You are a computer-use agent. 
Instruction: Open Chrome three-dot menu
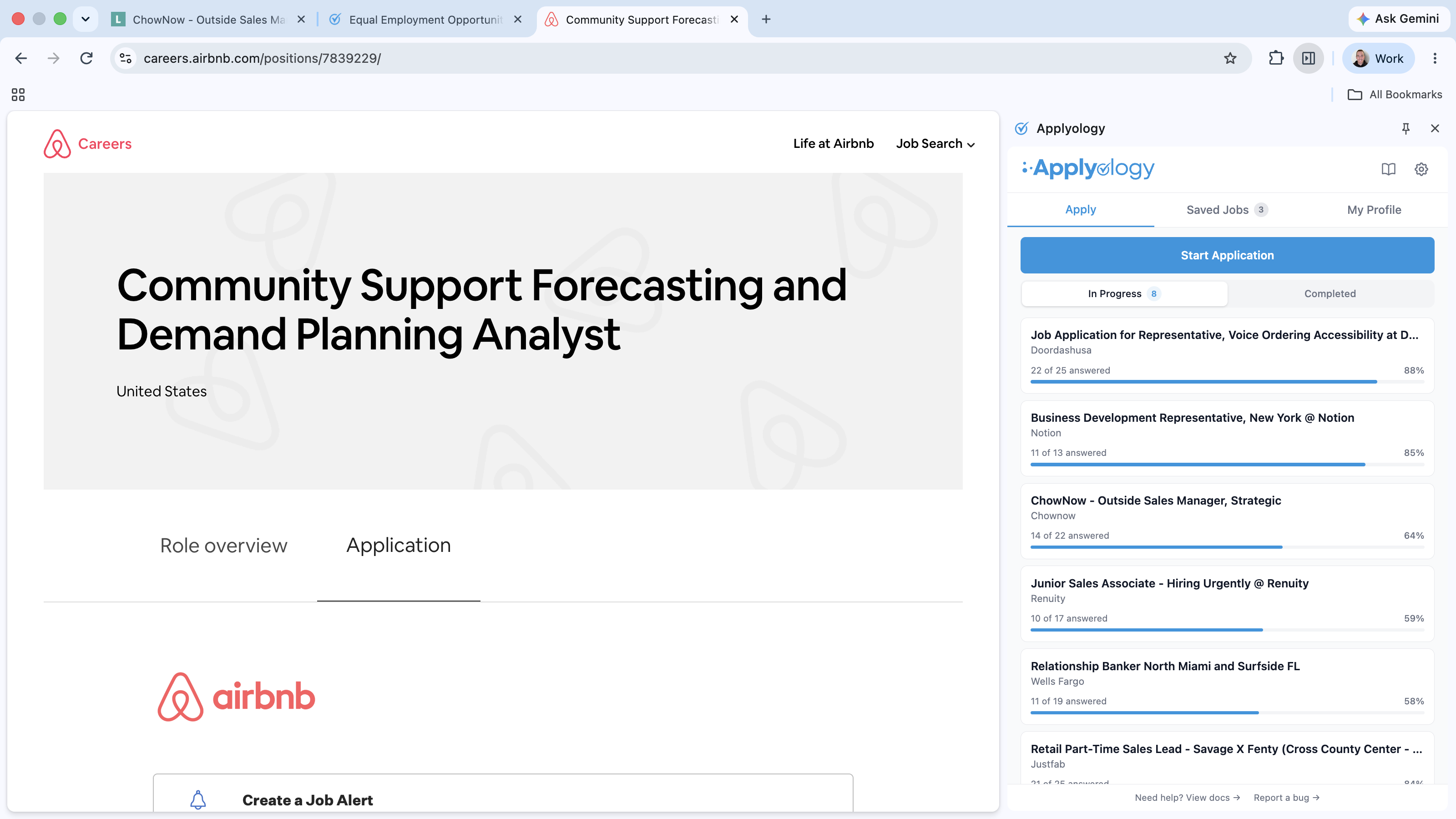[x=1435, y=58]
